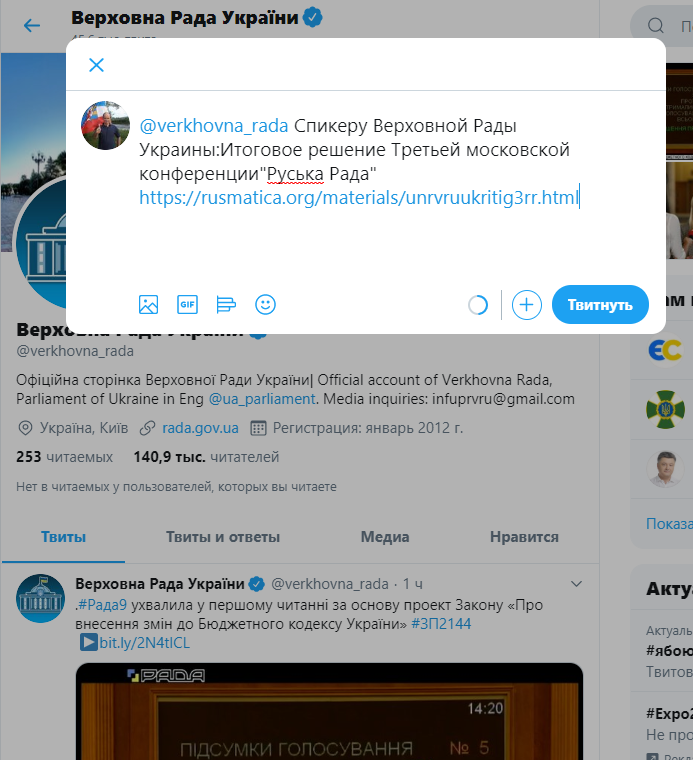Image resolution: width=693 pixels, height=760 pixels.
Task: Click the composer's profile avatar
Action: click(105, 125)
